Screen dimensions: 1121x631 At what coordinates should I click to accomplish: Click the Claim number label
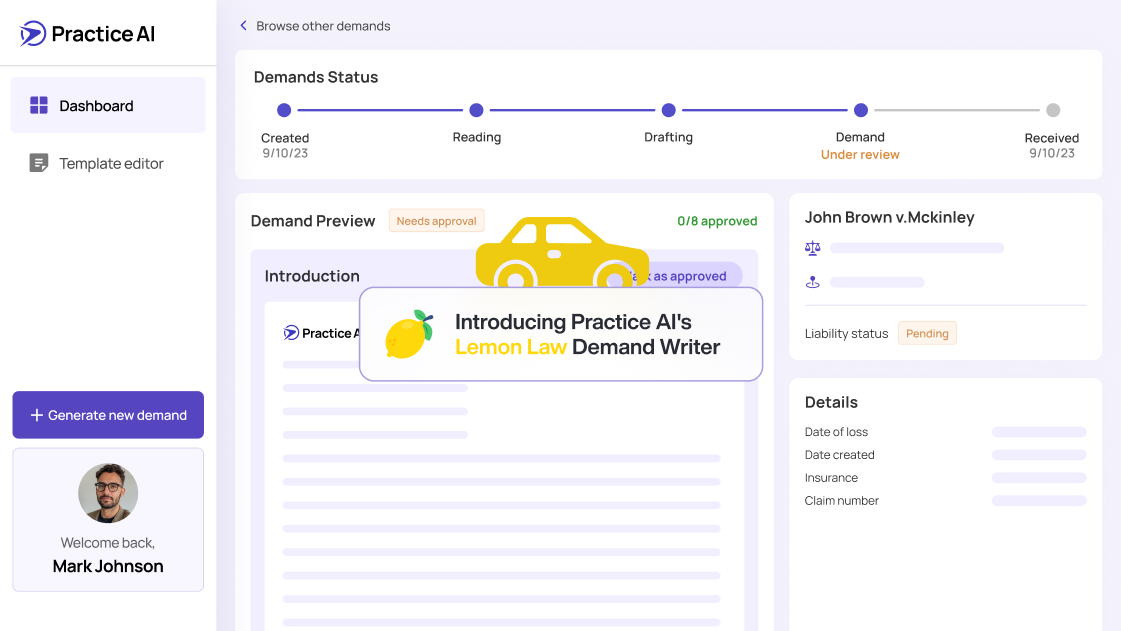tap(841, 500)
